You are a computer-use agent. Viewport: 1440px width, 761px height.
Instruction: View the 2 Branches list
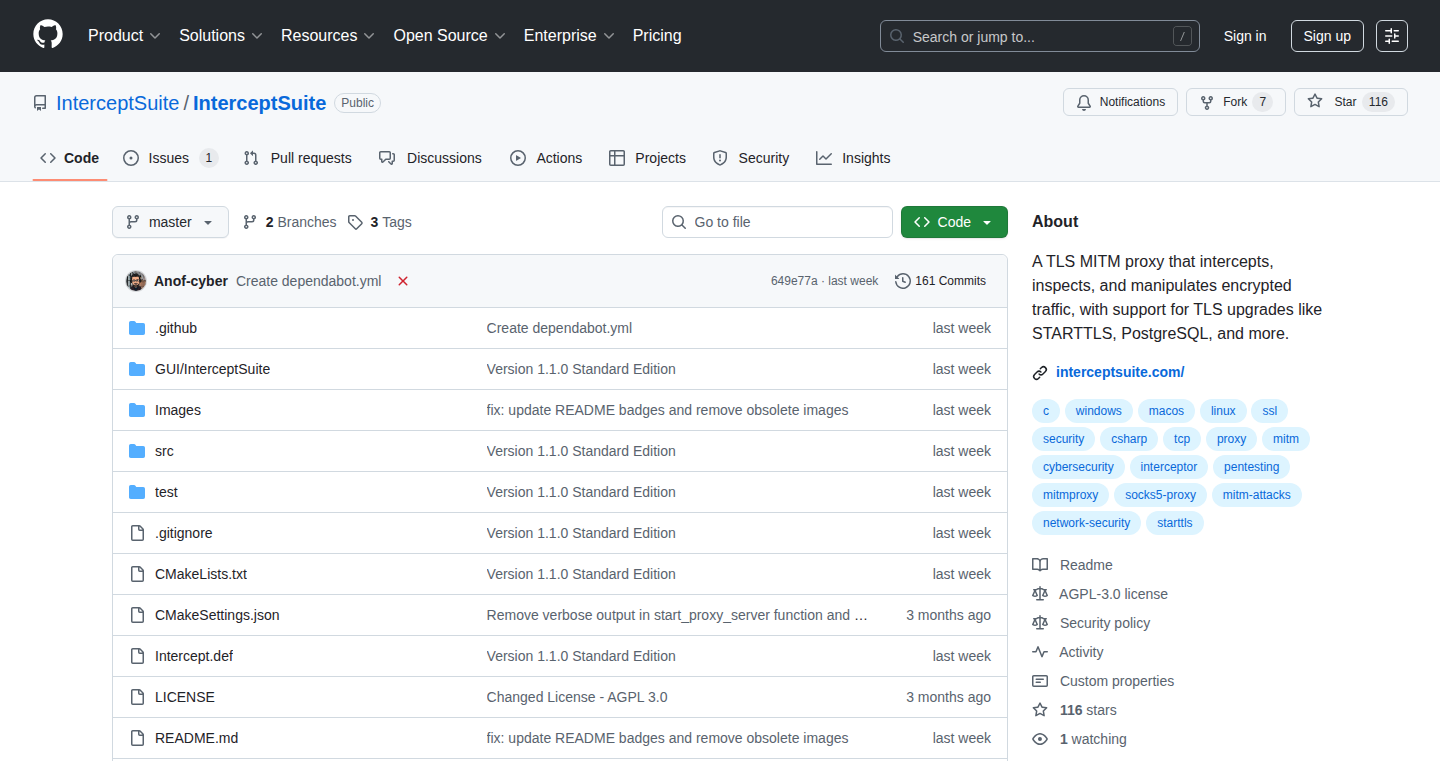point(290,222)
